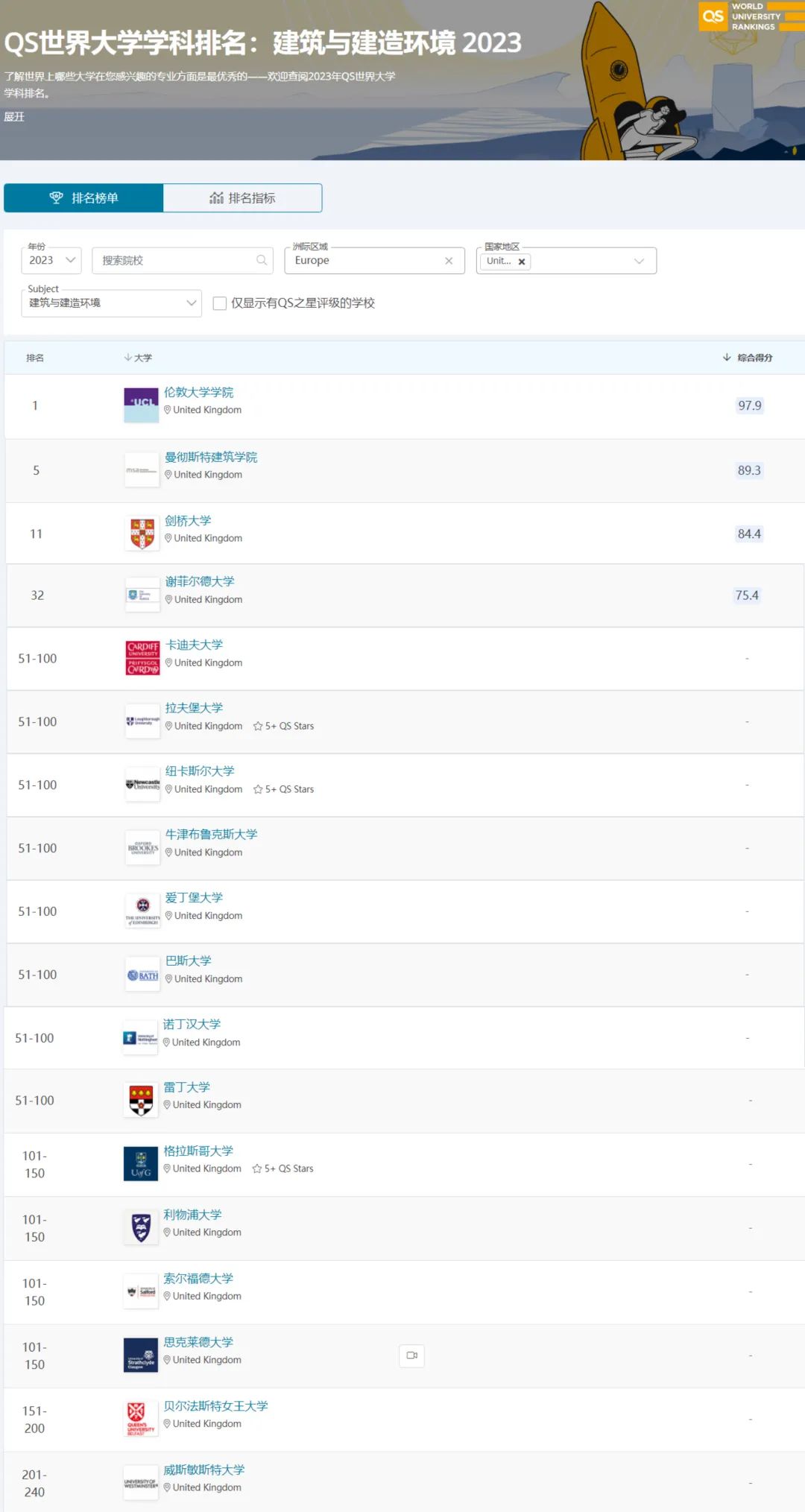Switch to 排名榜单 tab
Screen dimensions: 805x1512
83,198
